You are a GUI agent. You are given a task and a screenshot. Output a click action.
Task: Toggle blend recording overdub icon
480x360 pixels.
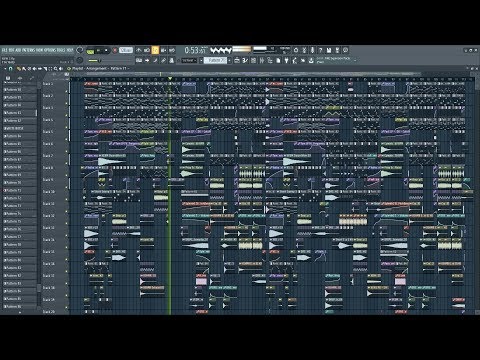(x=163, y=50)
